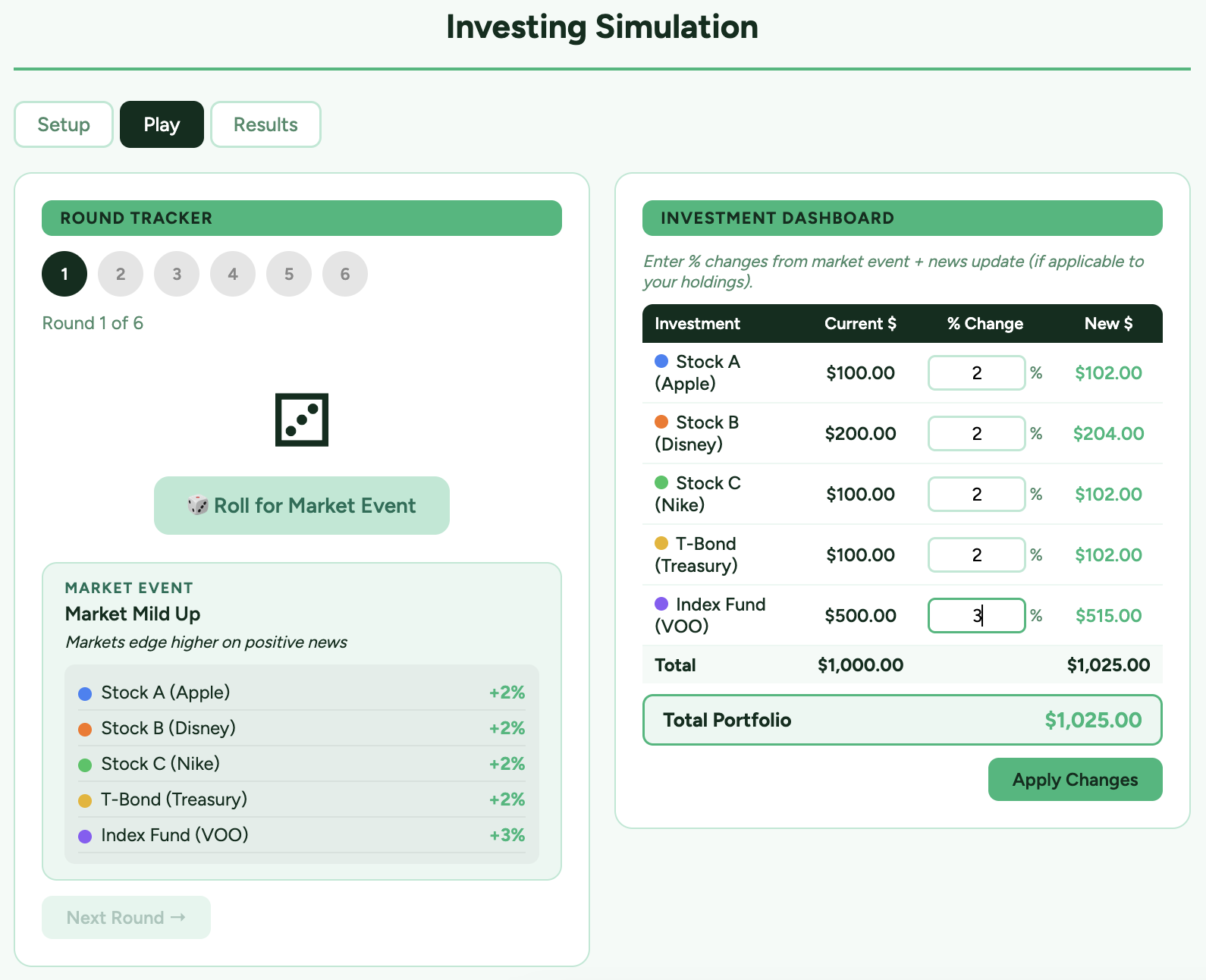Click the Next Round button
This screenshot has width=1206, height=980.
pos(126,917)
